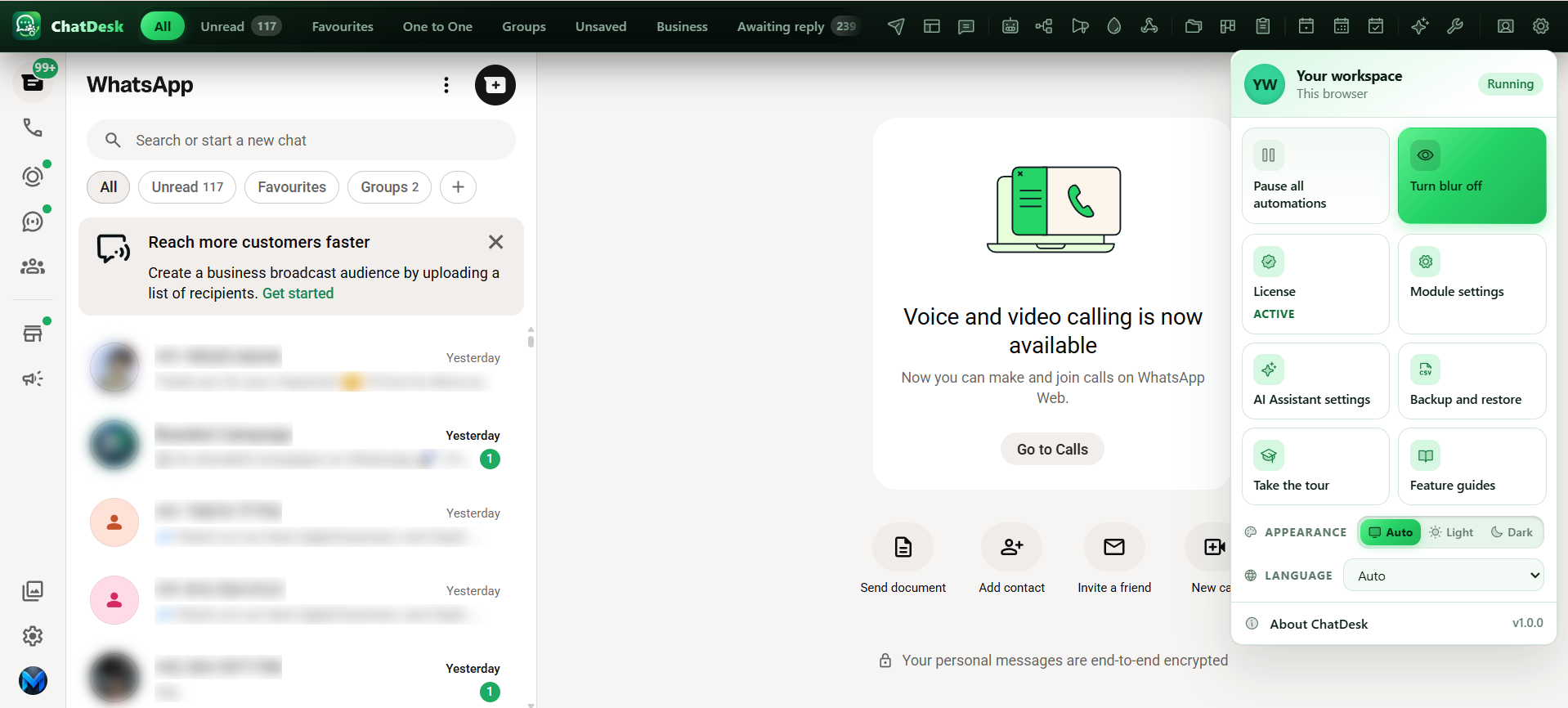
Task: Click the Send document shortcut
Action: pyautogui.click(x=903, y=559)
